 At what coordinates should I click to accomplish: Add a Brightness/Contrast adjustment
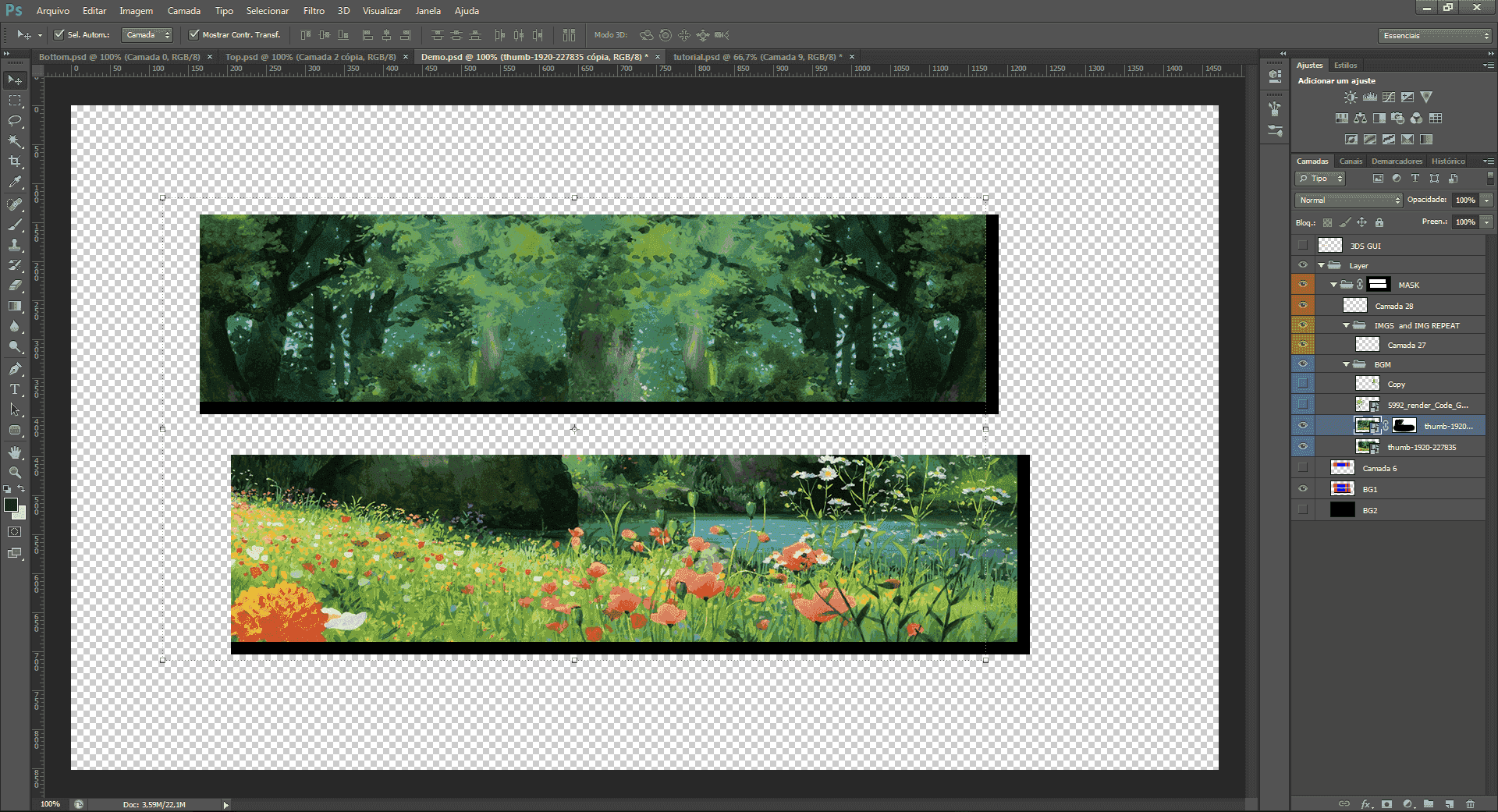tap(1351, 98)
